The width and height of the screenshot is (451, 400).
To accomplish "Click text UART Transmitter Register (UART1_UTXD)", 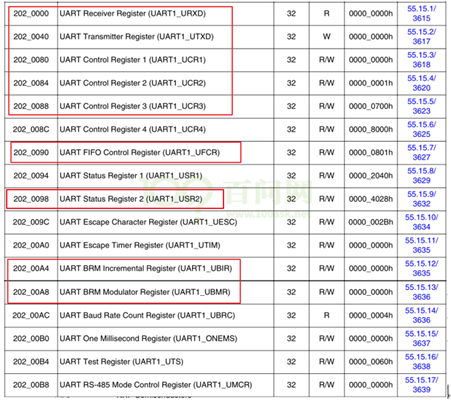I will tap(137, 37).
